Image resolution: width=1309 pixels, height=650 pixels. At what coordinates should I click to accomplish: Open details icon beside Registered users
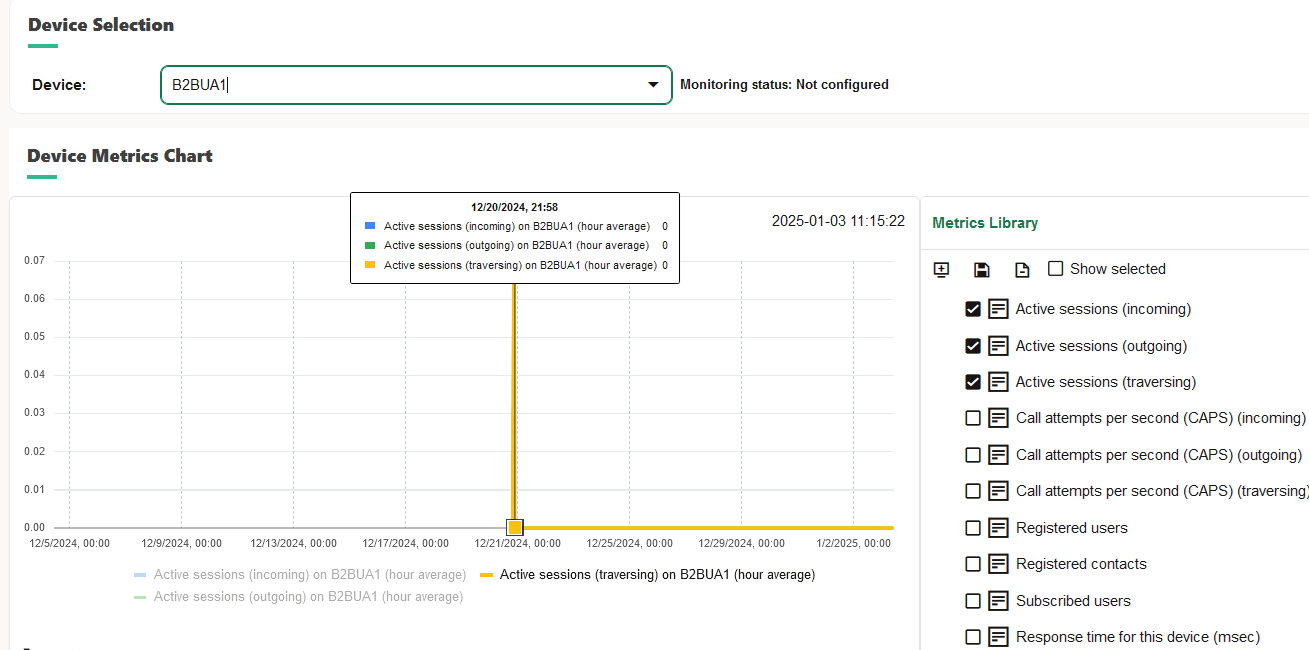(997, 527)
